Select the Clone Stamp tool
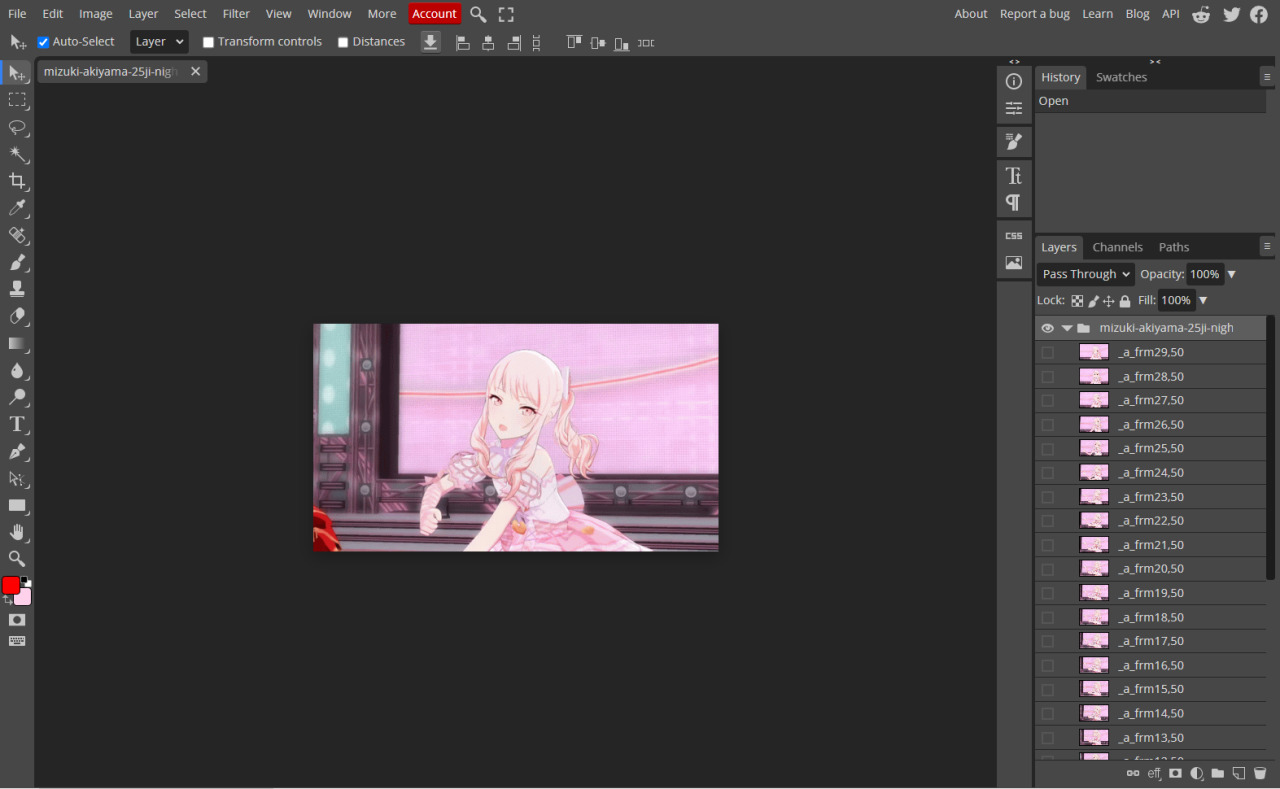This screenshot has width=1280, height=789. pyautogui.click(x=17, y=289)
